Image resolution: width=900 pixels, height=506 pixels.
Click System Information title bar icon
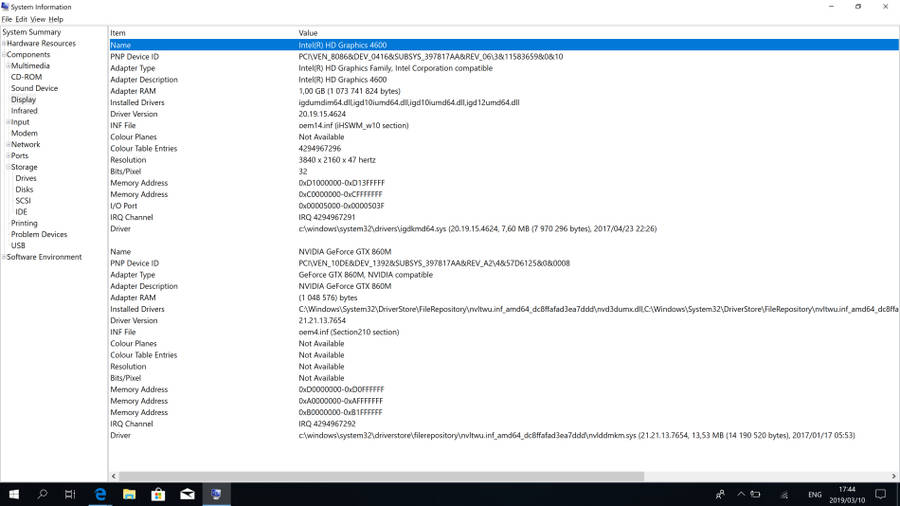coord(5,6)
